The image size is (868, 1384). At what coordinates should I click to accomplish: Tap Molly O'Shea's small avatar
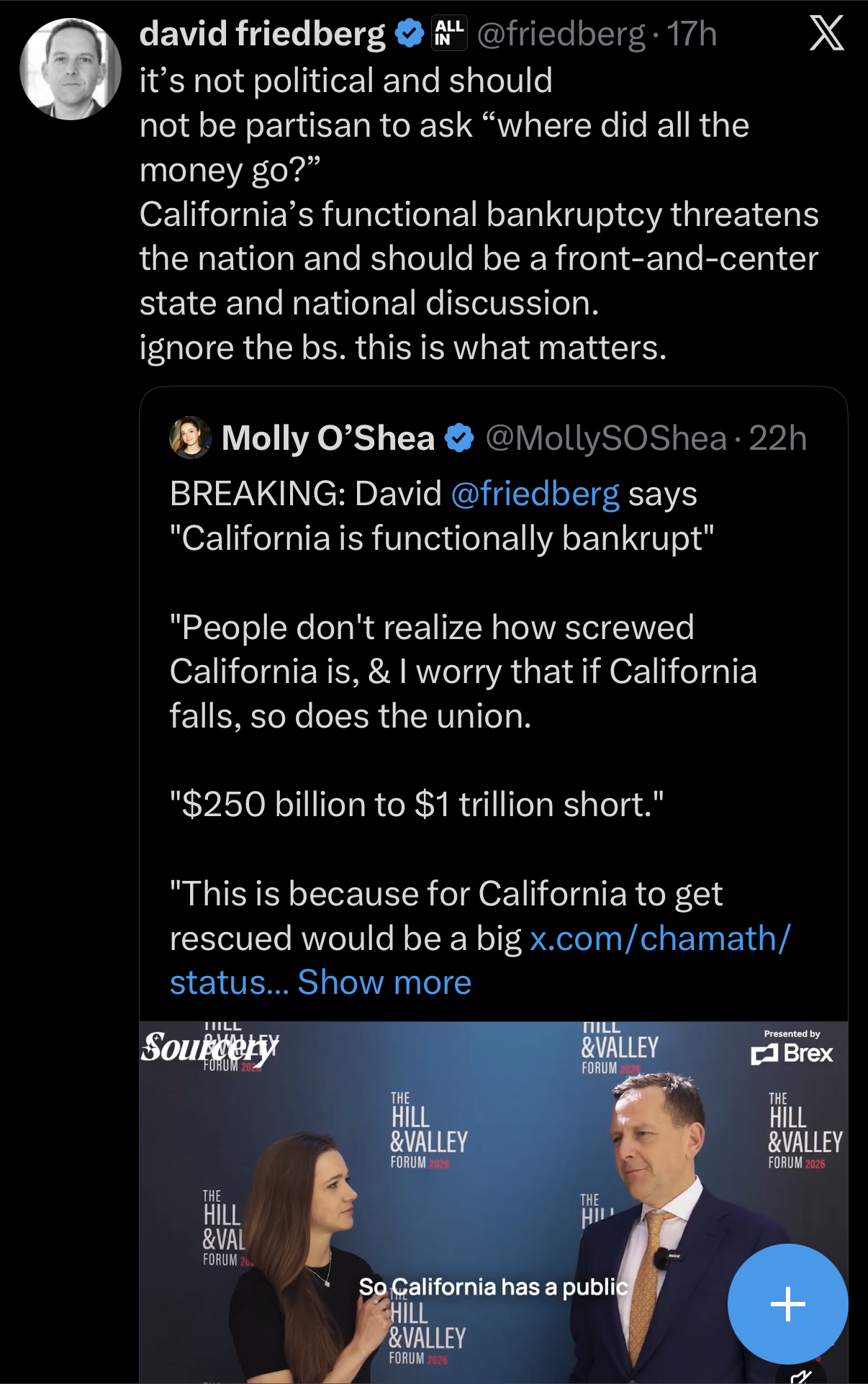click(x=190, y=438)
